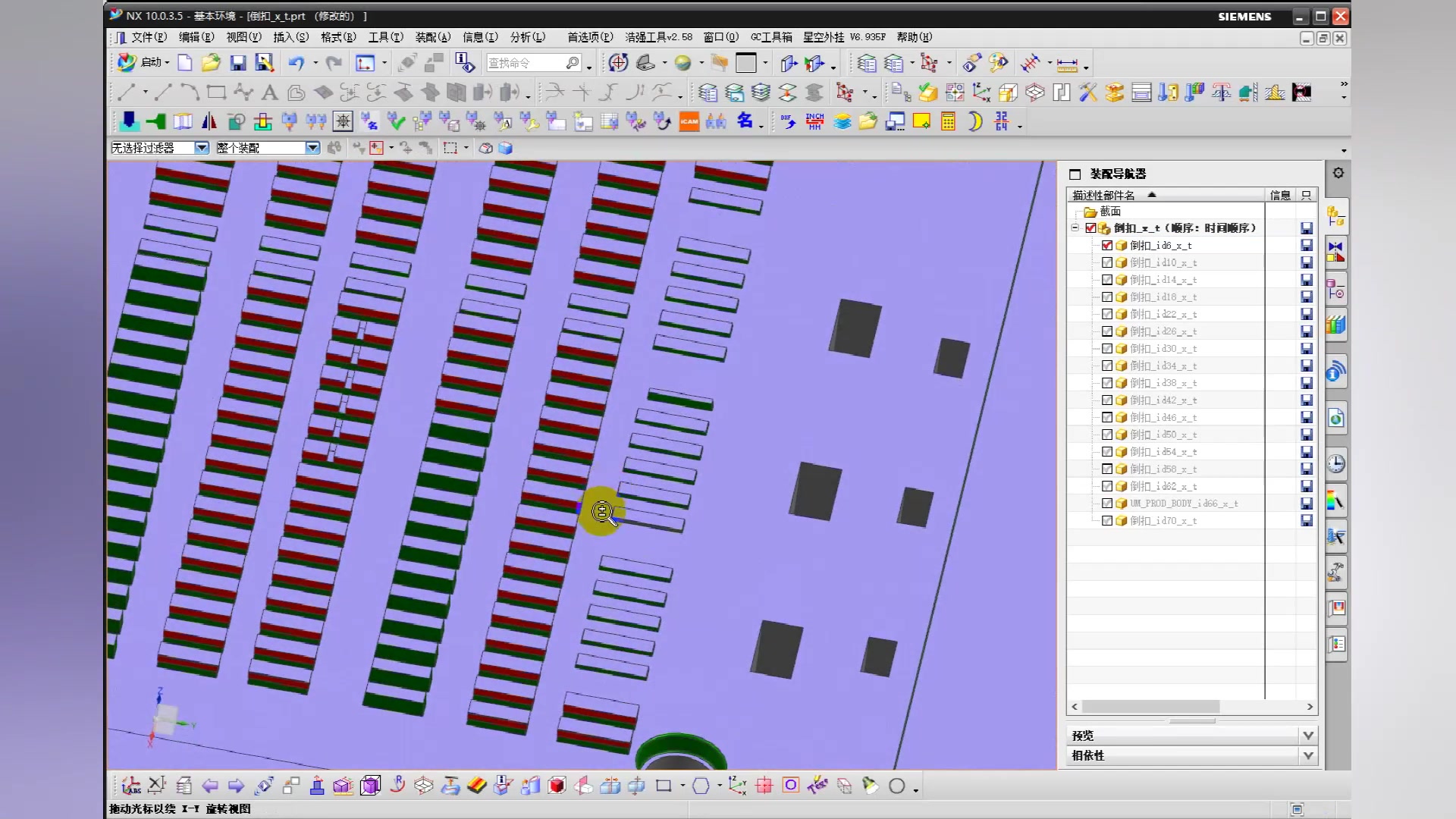Open the 分析(L) menu
Viewport: 1456px width, 819px height.
coord(527,37)
